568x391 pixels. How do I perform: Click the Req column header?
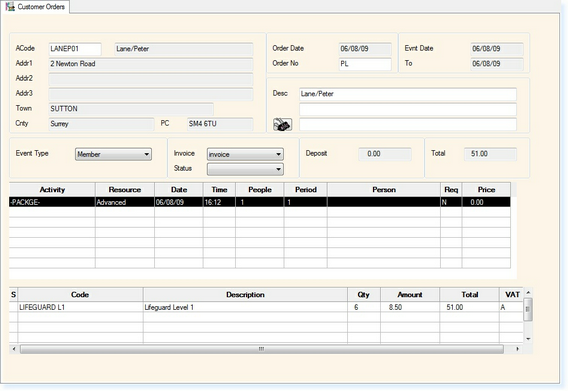click(451, 190)
